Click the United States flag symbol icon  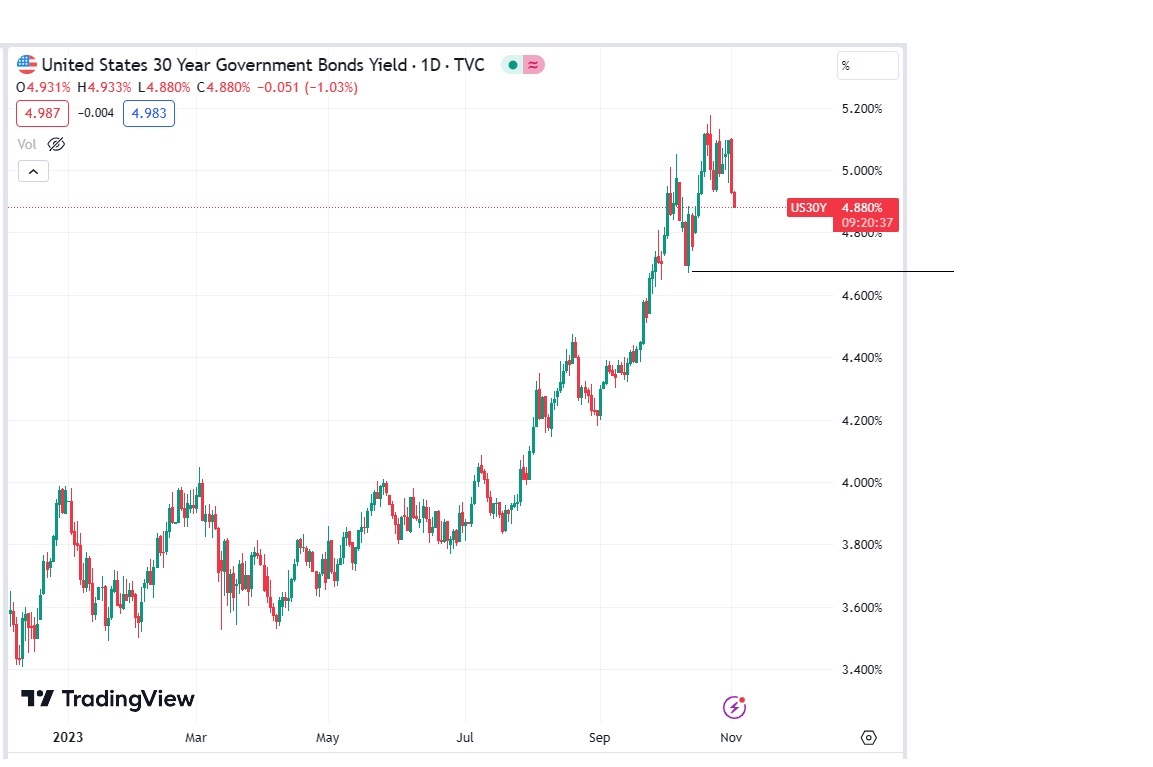pos(27,65)
